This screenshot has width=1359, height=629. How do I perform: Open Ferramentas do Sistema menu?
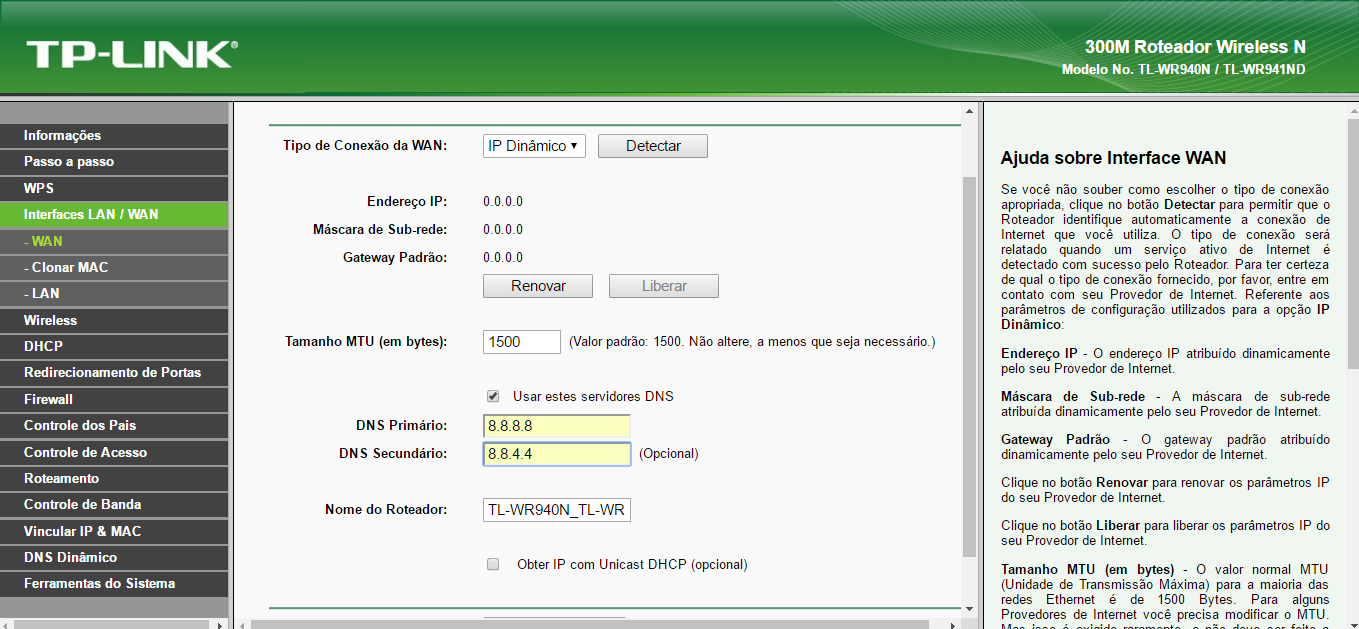(114, 583)
